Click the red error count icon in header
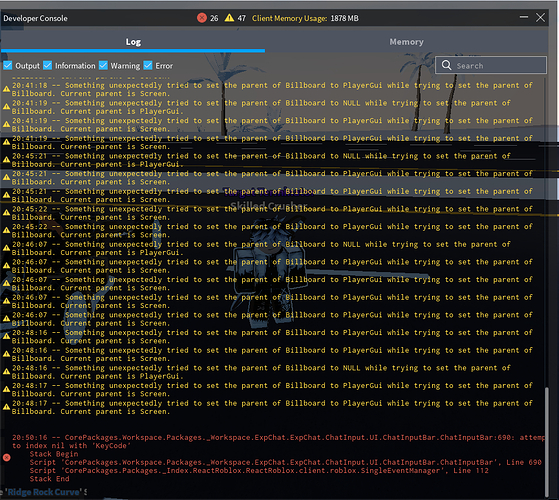Viewport: 559px width, 500px height. coord(202,17)
